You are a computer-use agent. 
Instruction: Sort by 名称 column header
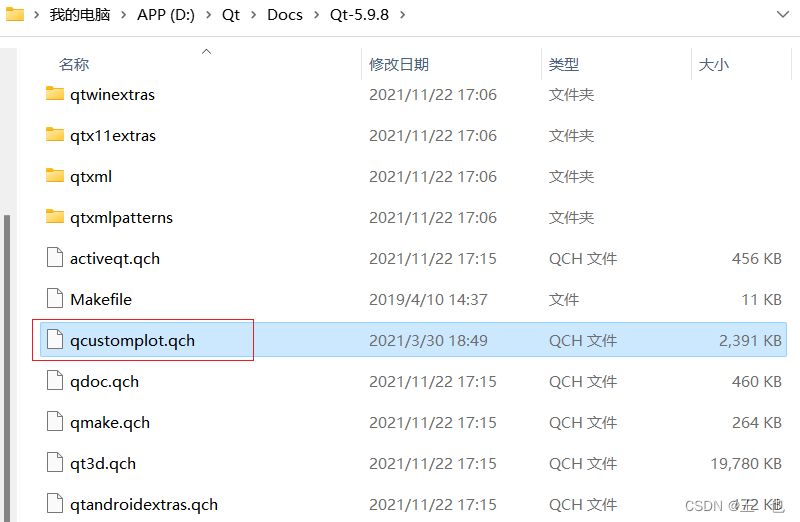coord(73,64)
